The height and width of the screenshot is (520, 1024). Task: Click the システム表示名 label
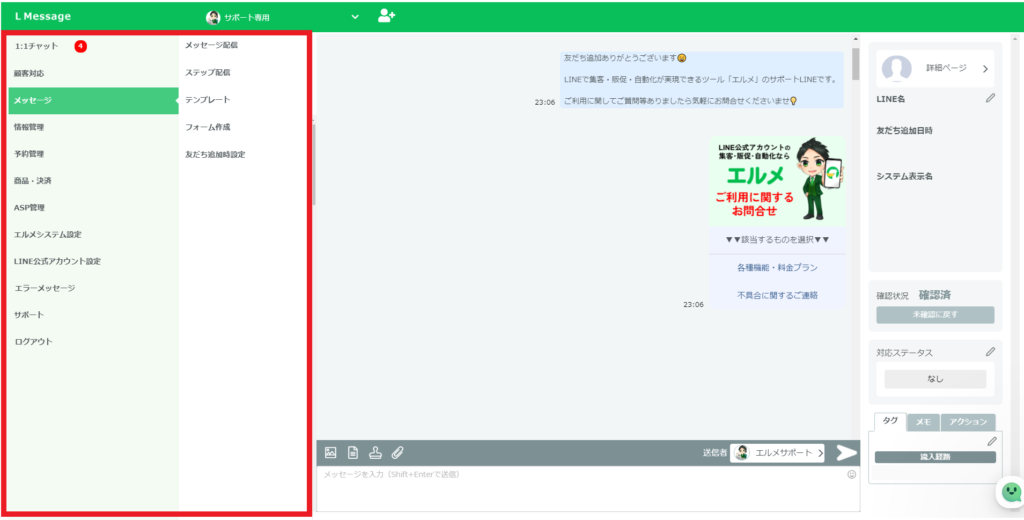[x=904, y=176]
